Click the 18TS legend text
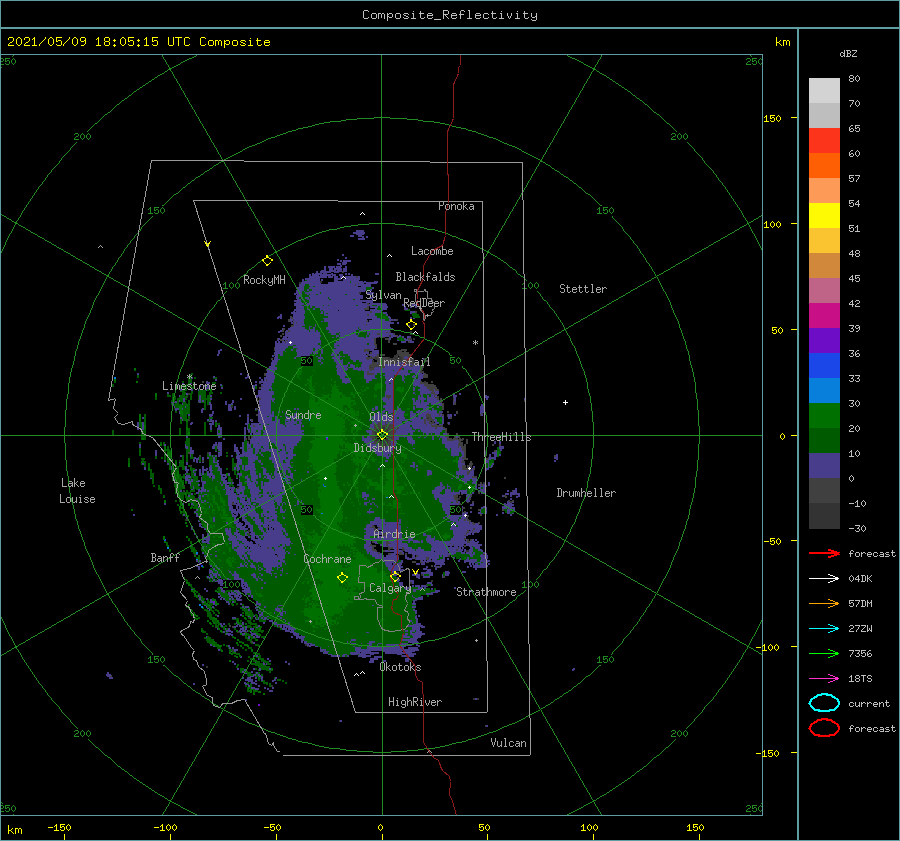Image resolution: width=900 pixels, height=841 pixels. point(860,679)
